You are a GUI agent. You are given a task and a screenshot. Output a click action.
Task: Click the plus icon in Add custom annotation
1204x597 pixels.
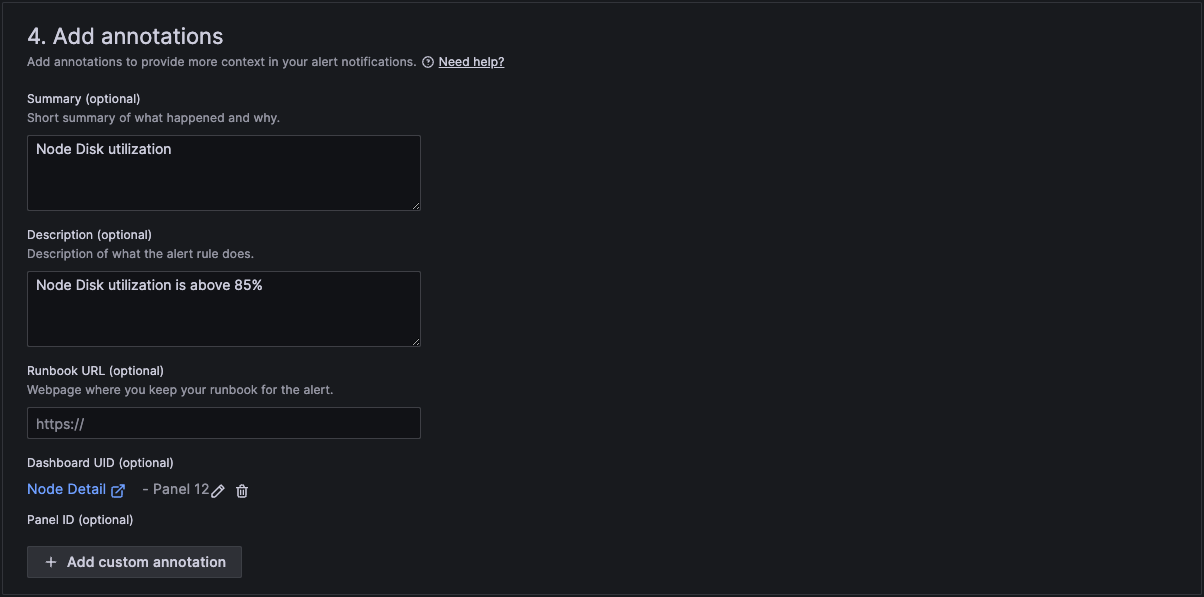pos(51,562)
